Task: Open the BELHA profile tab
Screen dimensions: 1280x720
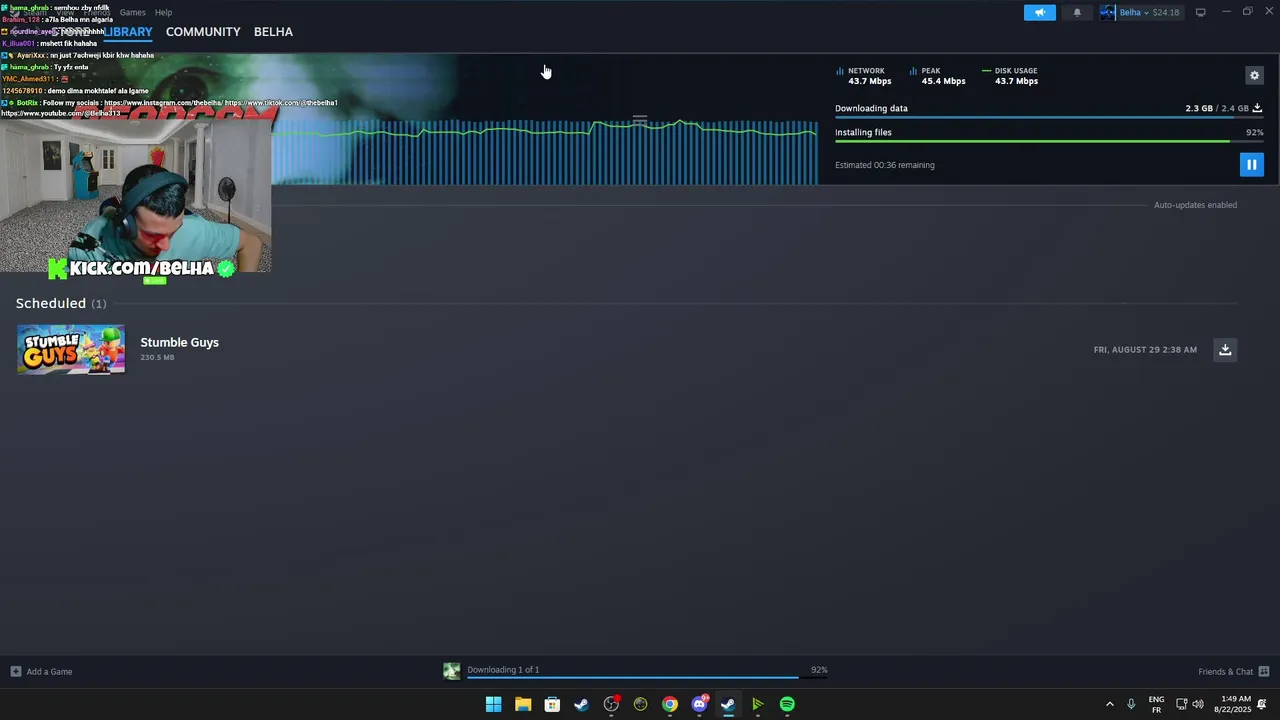Action: (273, 32)
